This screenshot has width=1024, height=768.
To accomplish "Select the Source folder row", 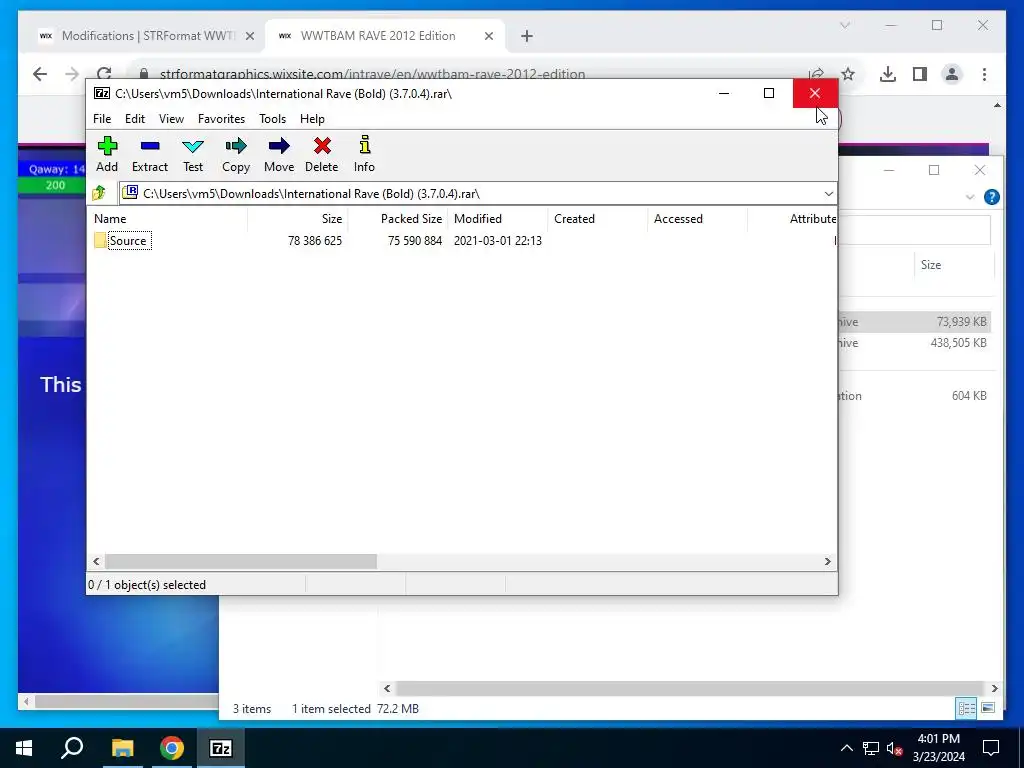I will pyautogui.click(x=462, y=241).
